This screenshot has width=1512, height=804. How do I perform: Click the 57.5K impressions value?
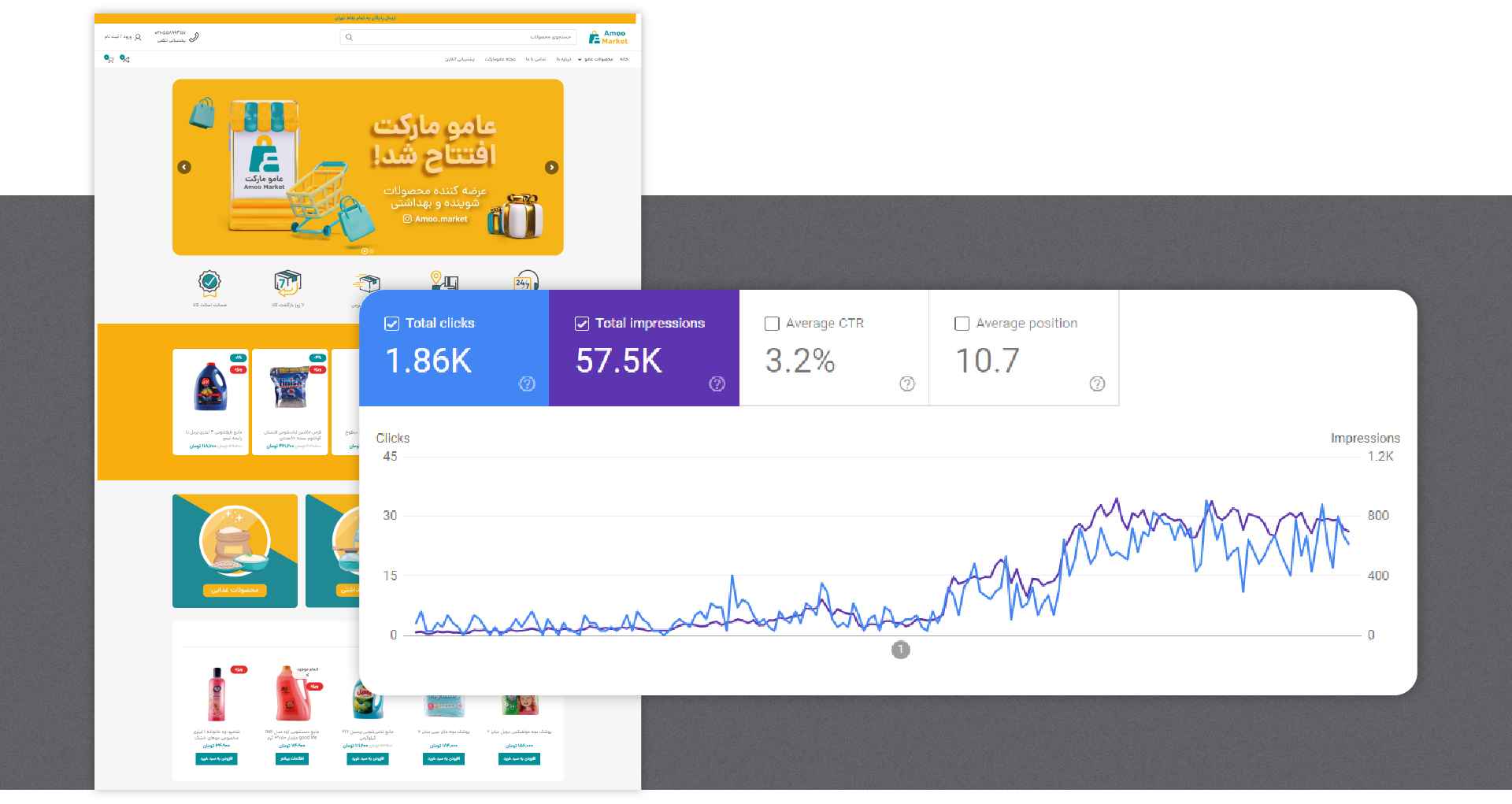(x=619, y=361)
